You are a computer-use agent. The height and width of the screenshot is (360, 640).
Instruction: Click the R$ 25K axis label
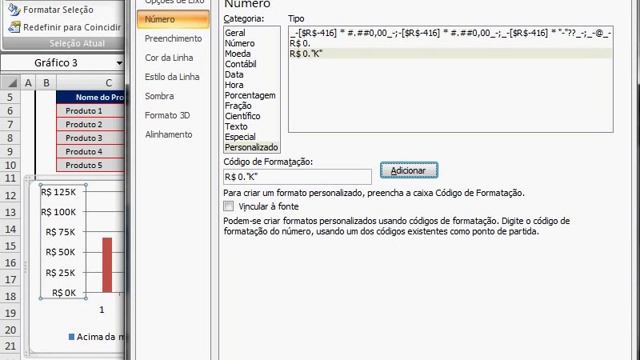coord(60,272)
